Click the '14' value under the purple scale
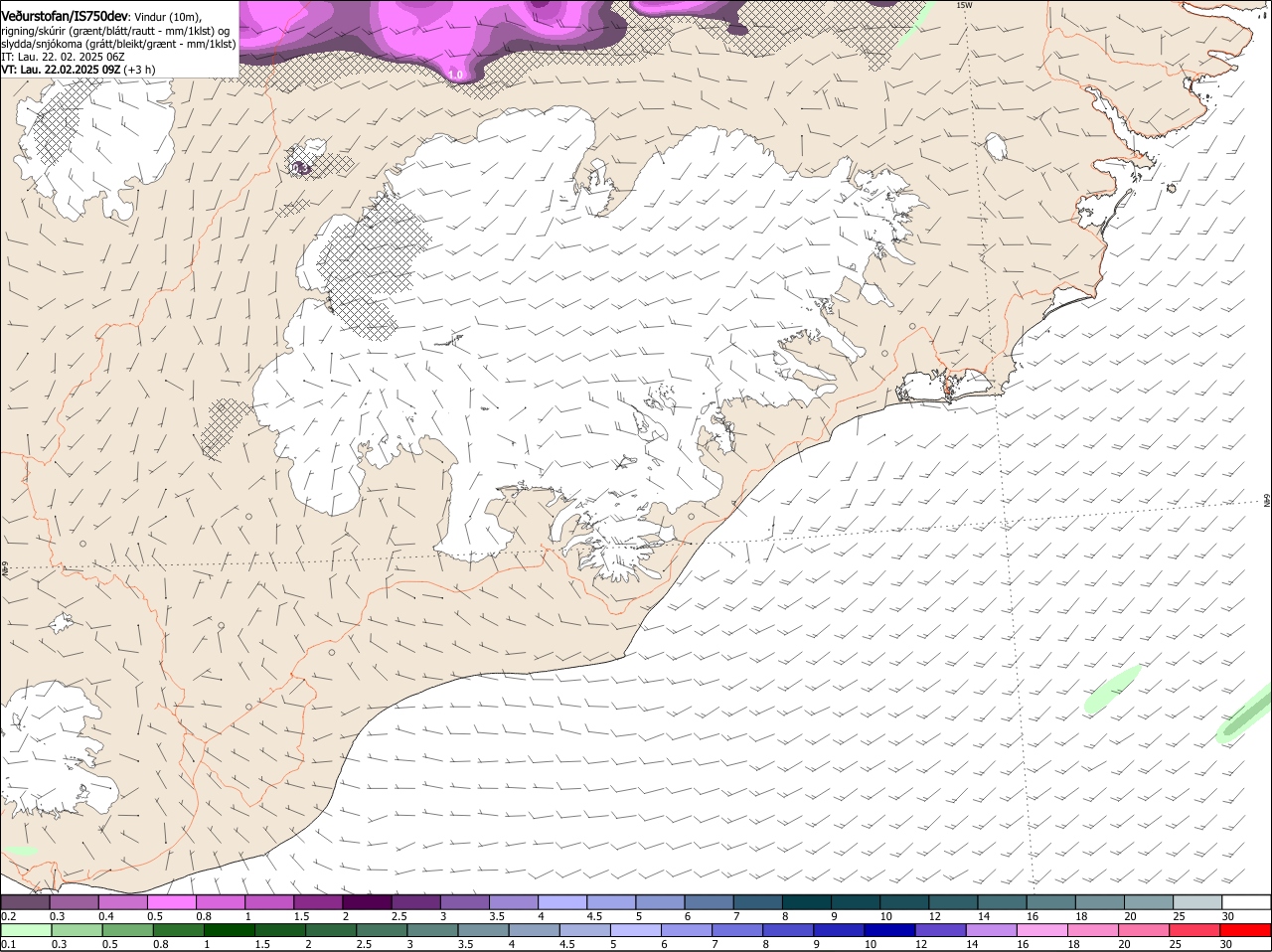Viewport: 1272px width, 952px height. point(983,916)
